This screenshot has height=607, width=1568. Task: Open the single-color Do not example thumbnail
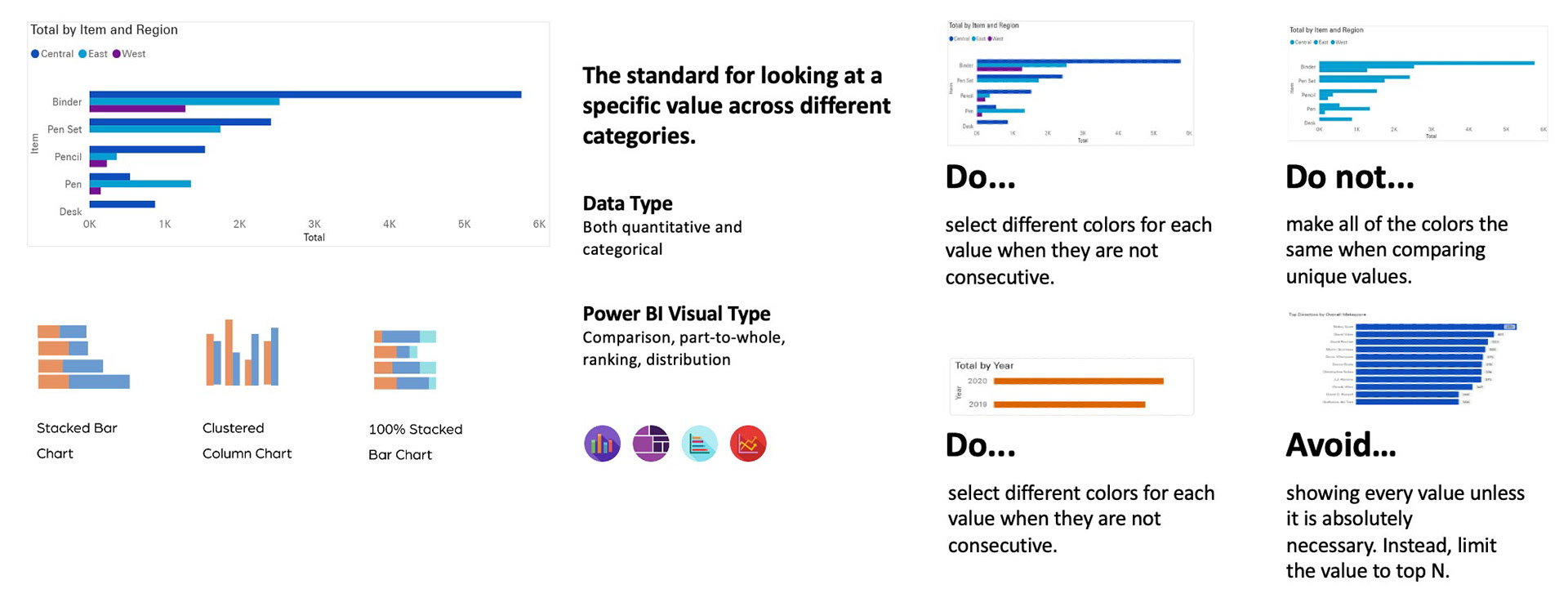click(x=1418, y=83)
